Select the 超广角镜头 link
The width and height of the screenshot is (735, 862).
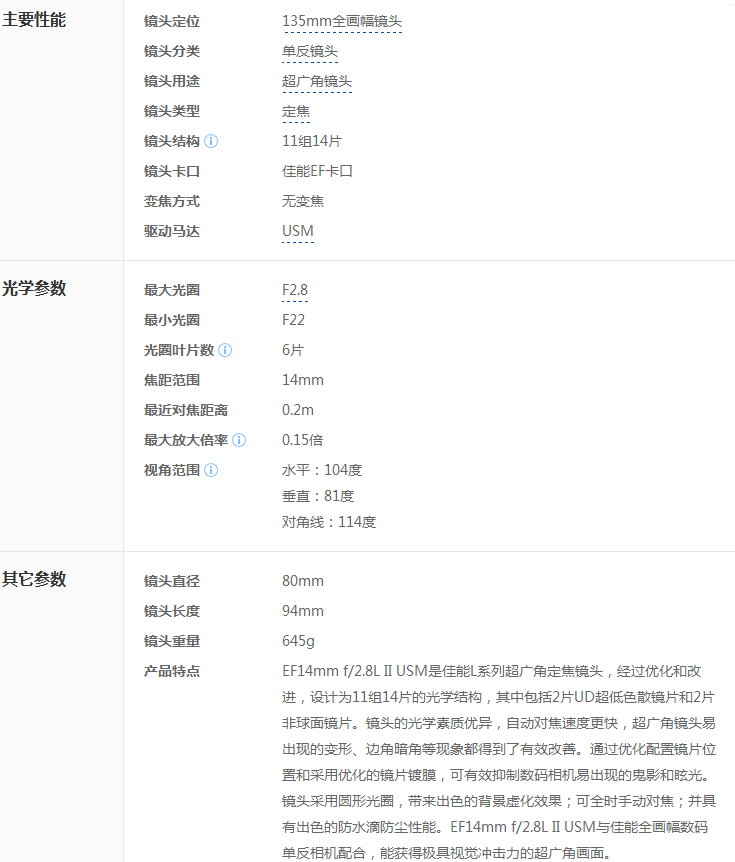[x=317, y=81]
